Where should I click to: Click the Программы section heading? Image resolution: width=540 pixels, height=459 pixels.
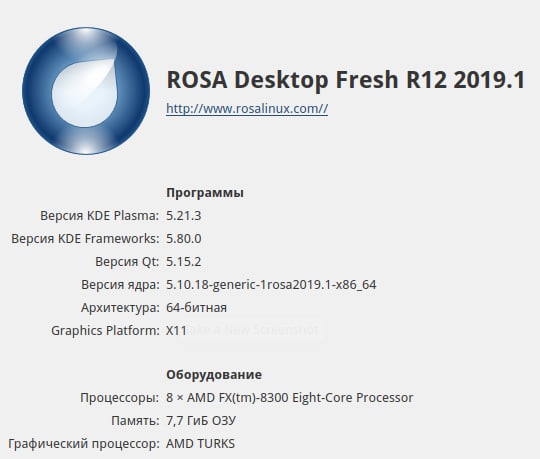[x=205, y=192]
